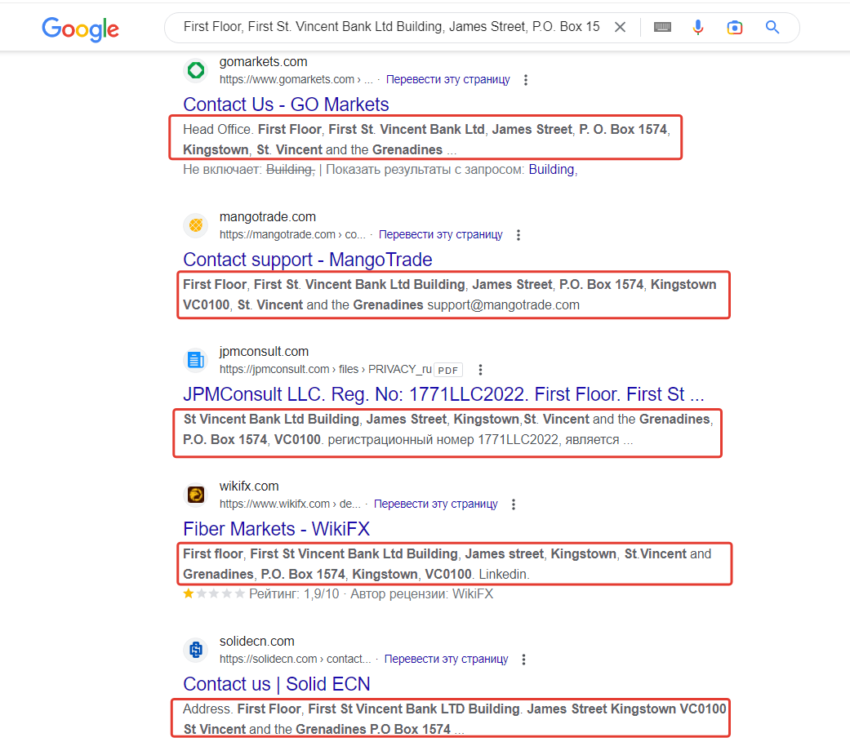Click inside the Google search field

(390, 27)
